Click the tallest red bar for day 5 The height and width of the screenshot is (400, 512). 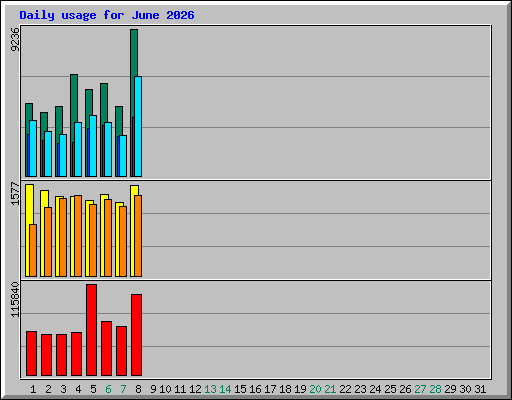[91, 330]
